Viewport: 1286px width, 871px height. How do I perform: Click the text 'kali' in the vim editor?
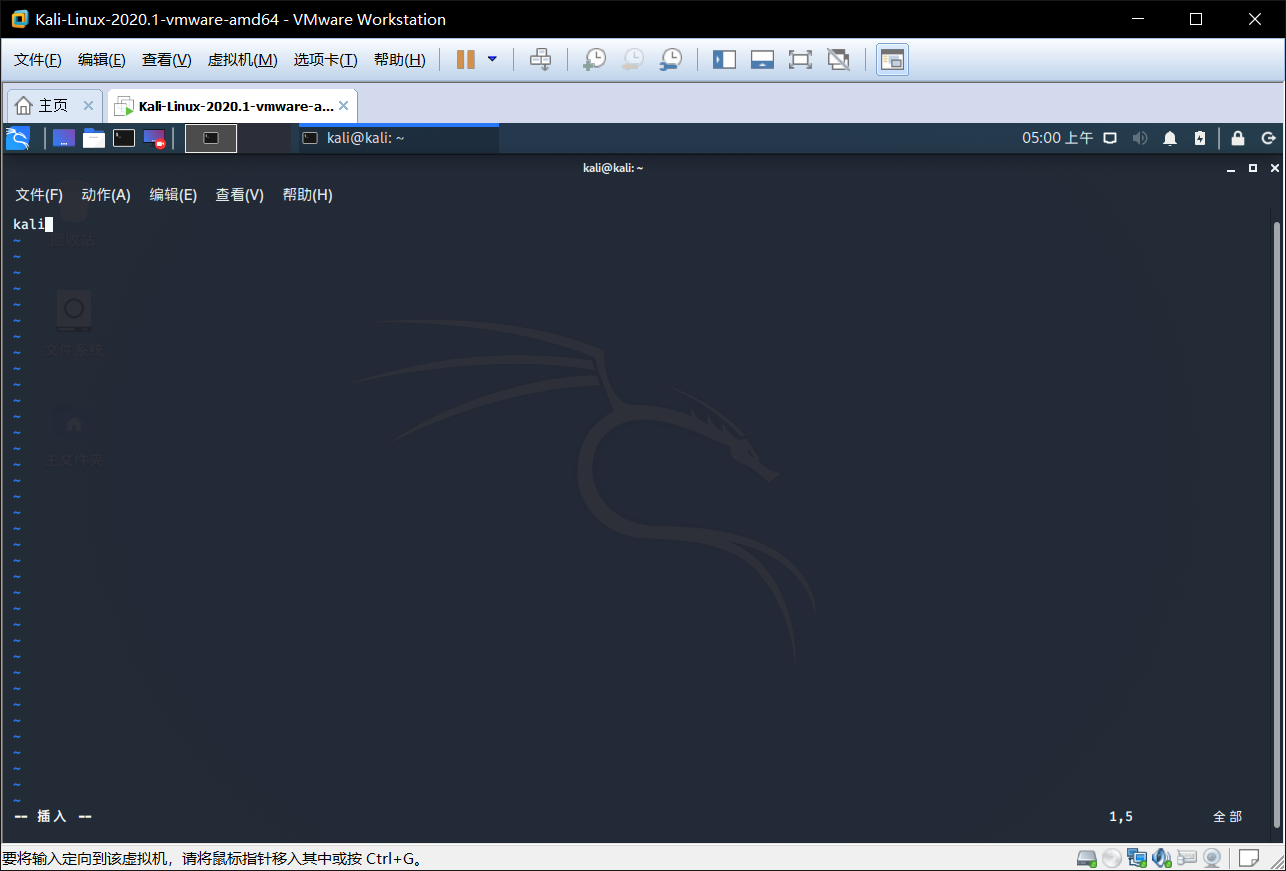point(29,224)
